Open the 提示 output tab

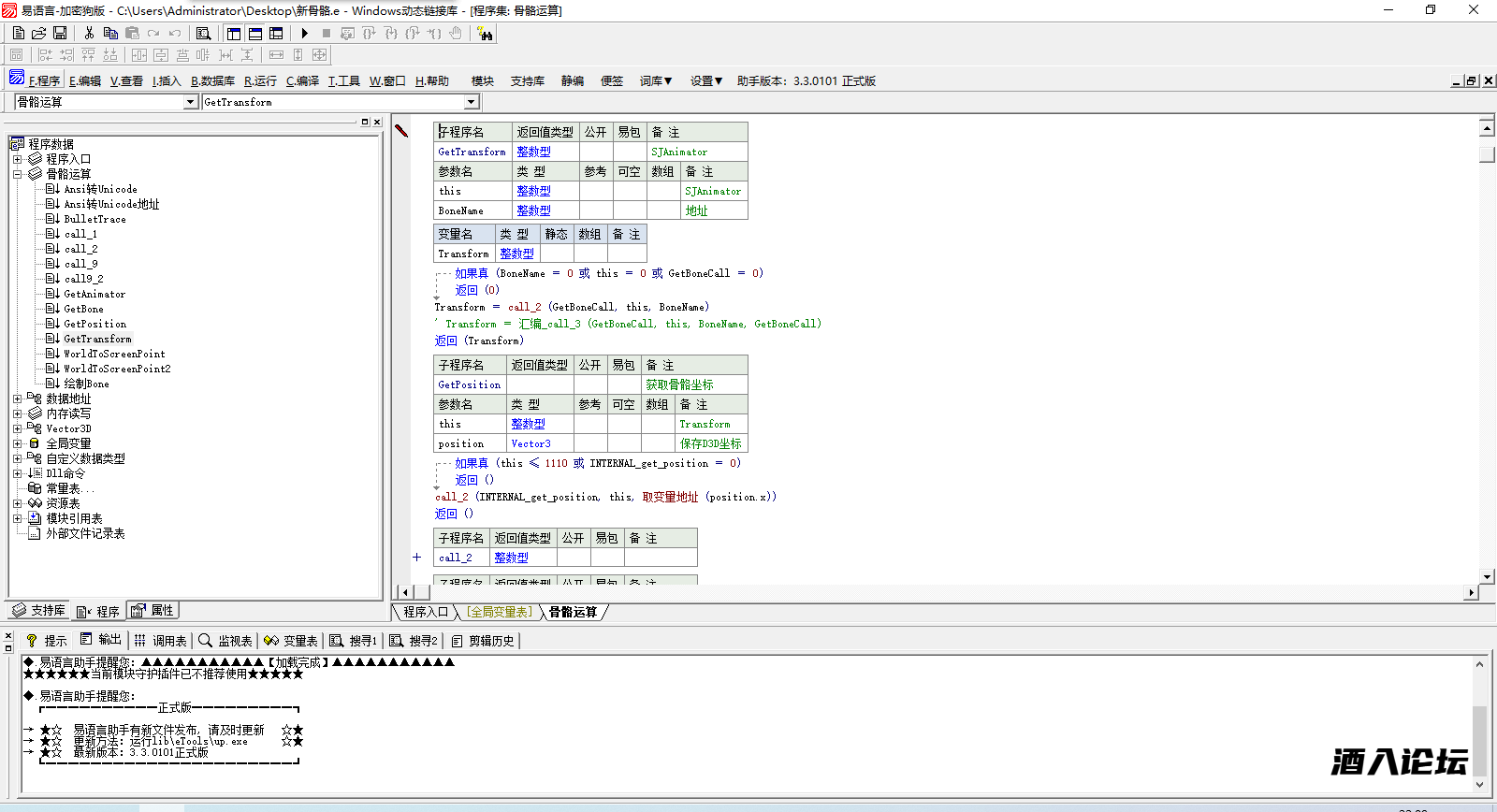(x=46, y=641)
